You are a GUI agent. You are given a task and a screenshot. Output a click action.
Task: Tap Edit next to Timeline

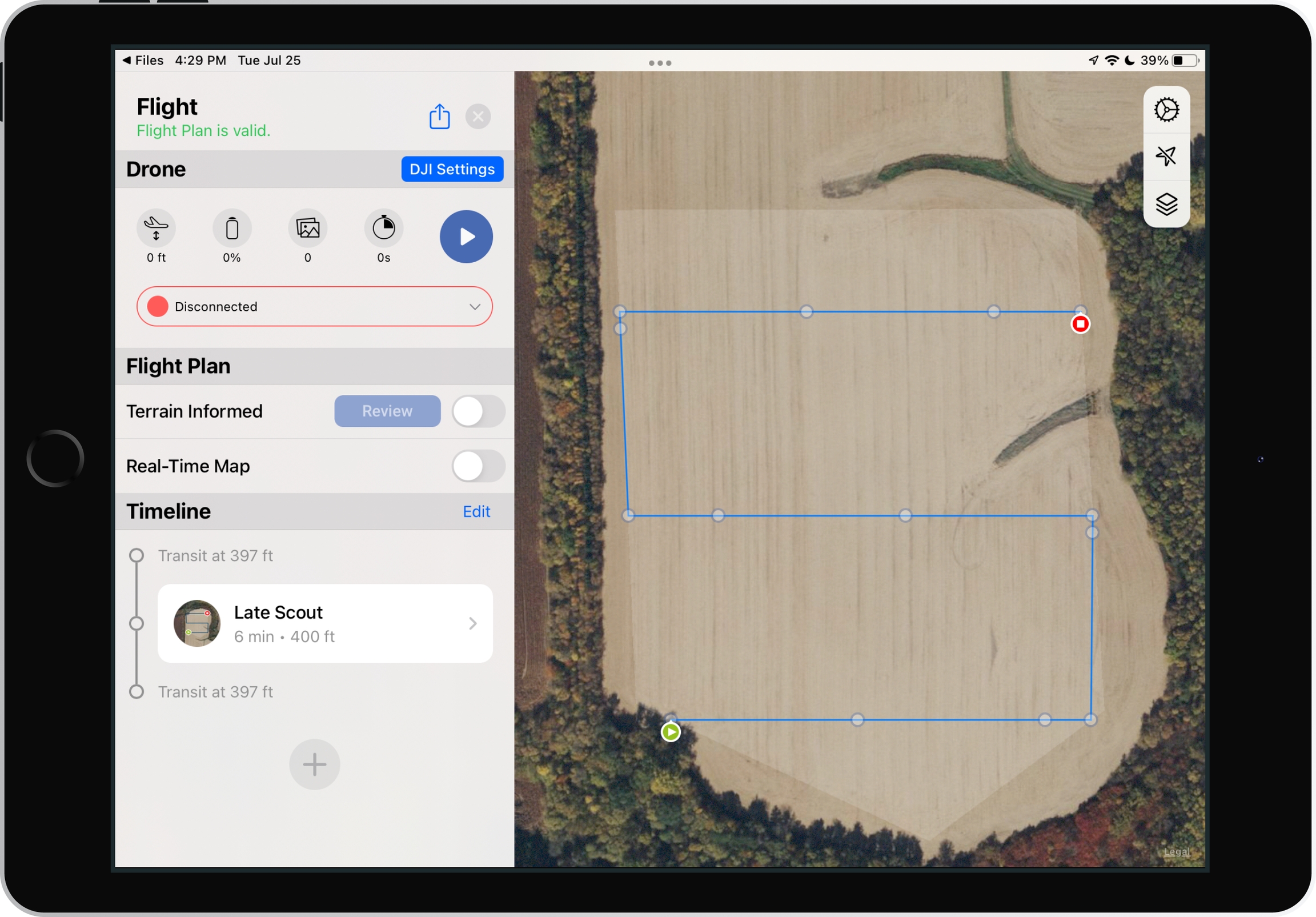[x=476, y=511]
